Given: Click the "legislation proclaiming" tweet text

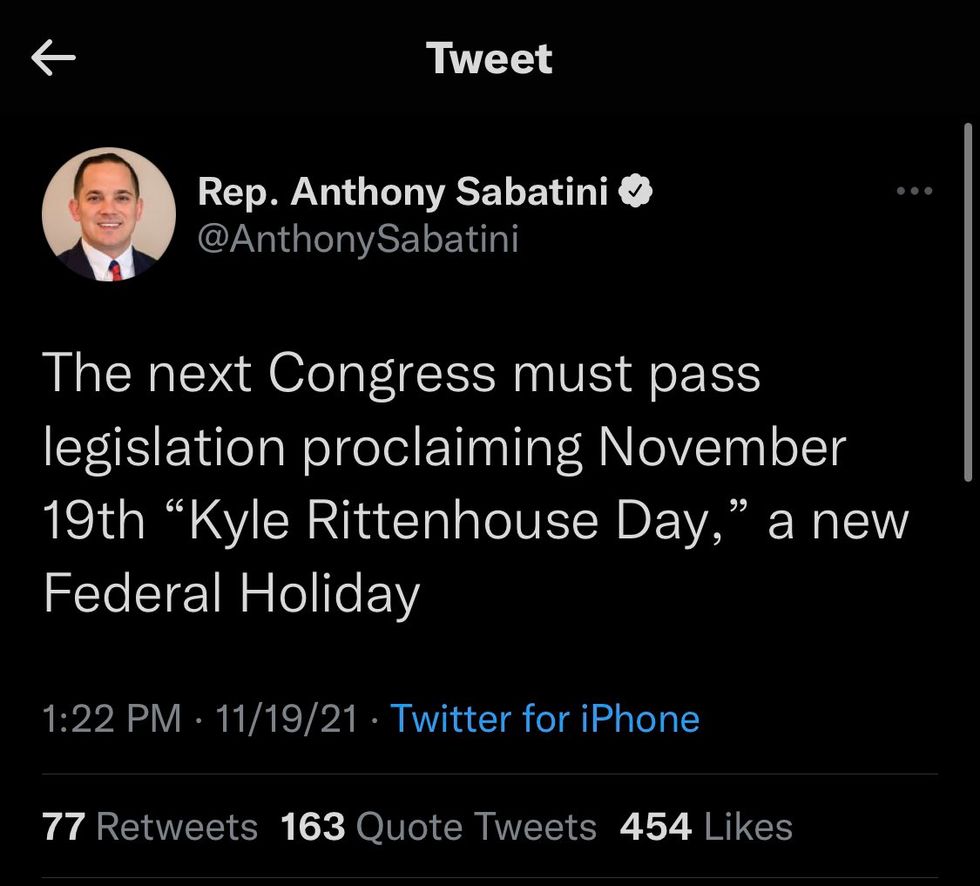Looking at the screenshot, I should (x=313, y=449).
